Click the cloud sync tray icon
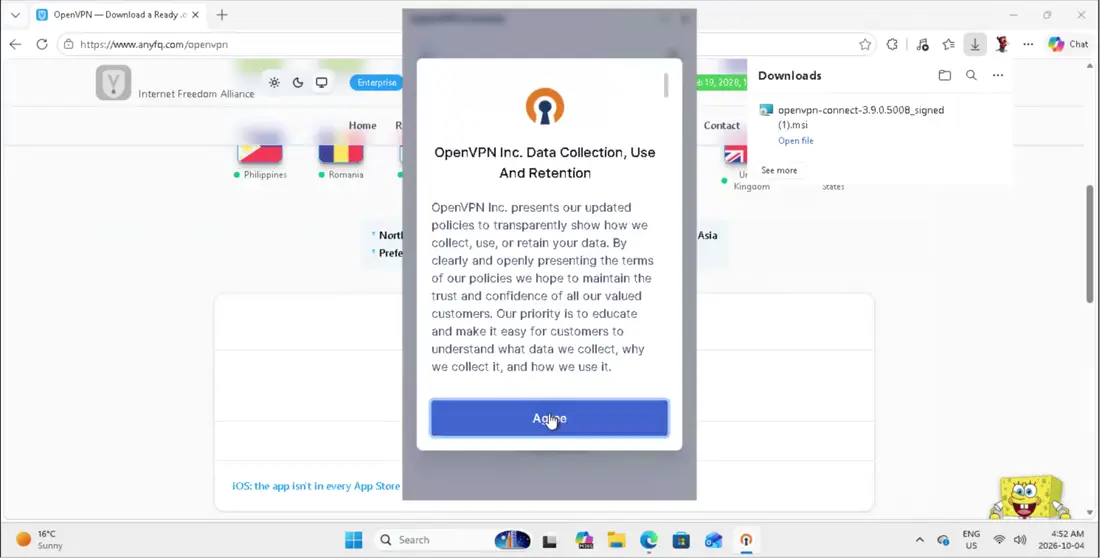The image size is (1100, 558). tap(943, 540)
